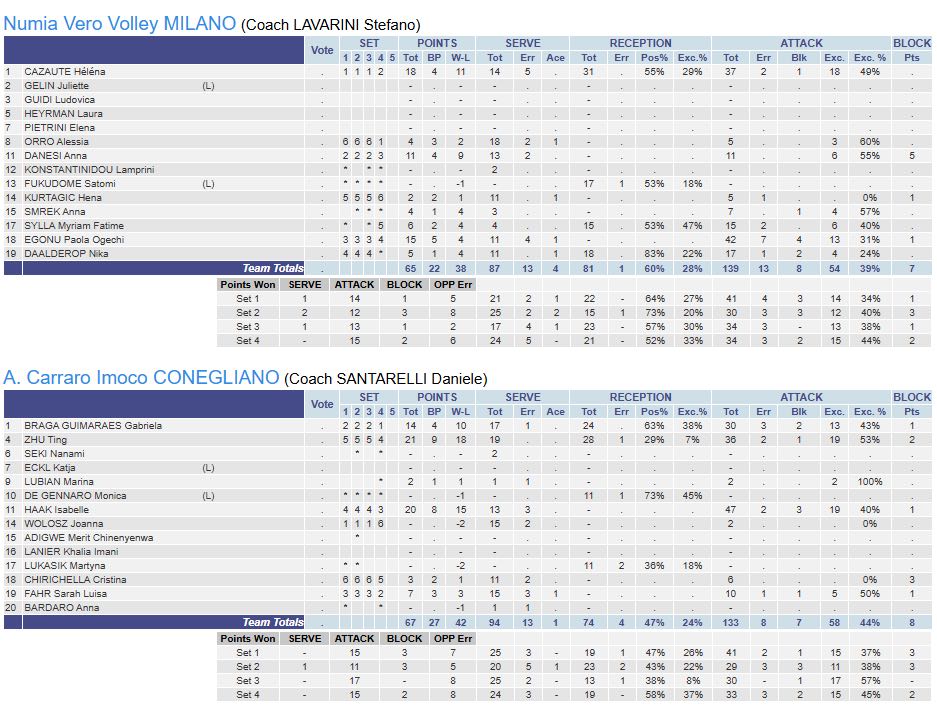The height and width of the screenshot is (718, 937).
Task: Select ORRO Alessia row
Action: point(468,142)
